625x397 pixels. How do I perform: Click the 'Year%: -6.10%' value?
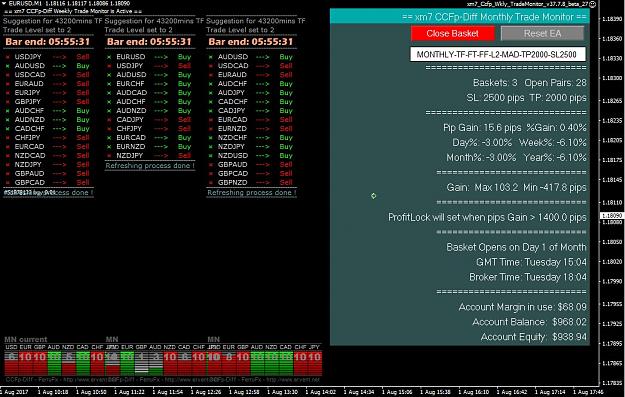(555, 158)
